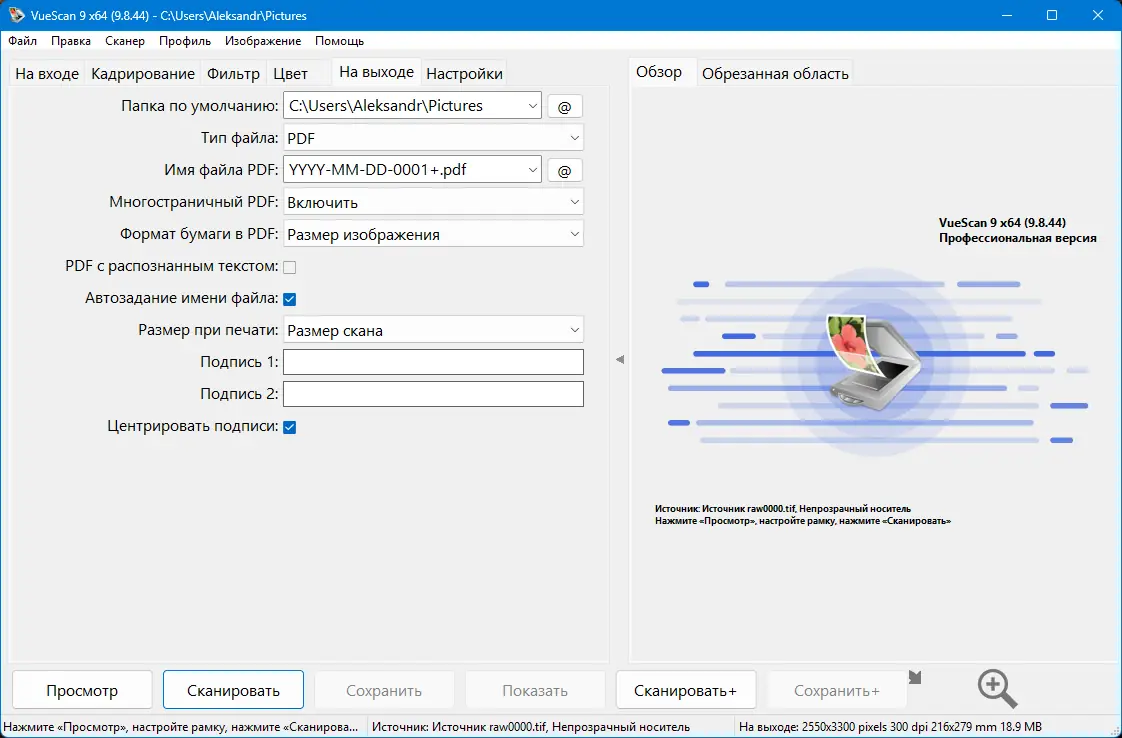Click the Просмотр button

(82, 690)
